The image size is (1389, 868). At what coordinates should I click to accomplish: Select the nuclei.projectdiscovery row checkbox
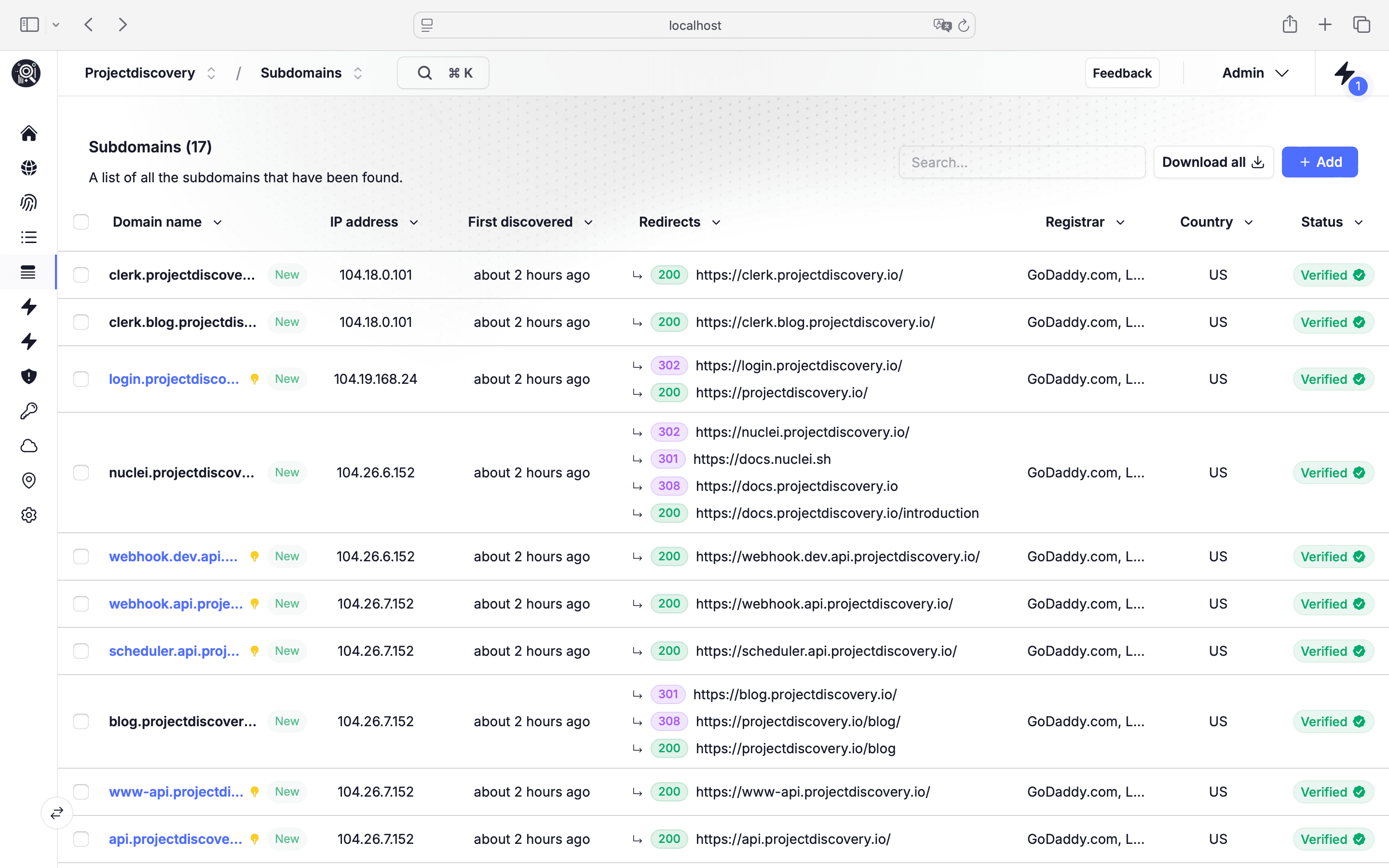tap(81, 473)
